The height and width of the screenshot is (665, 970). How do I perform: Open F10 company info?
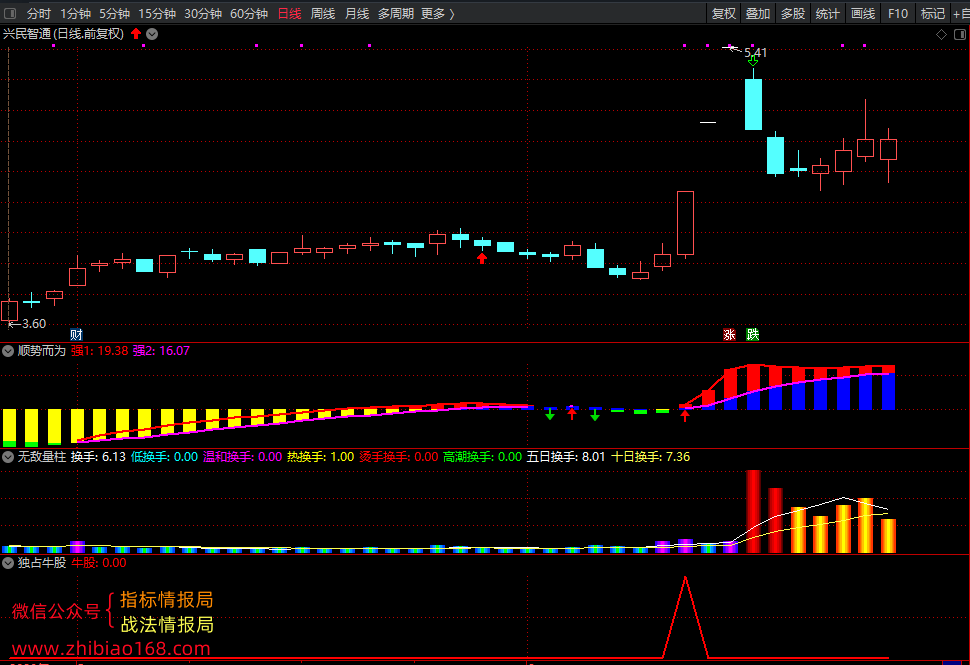coord(898,14)
